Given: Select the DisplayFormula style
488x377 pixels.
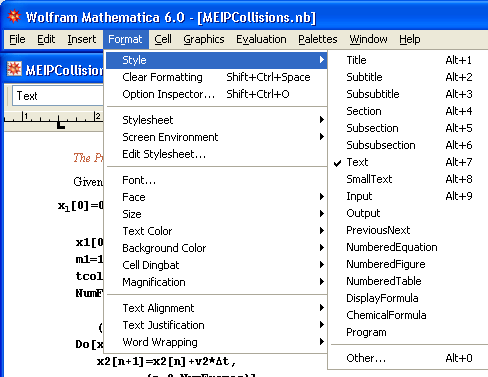Looking at the screenshot, I should click(409, 298).
